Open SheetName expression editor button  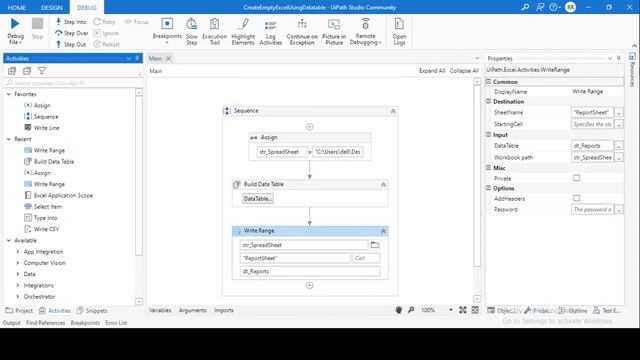tap(619, 112)
